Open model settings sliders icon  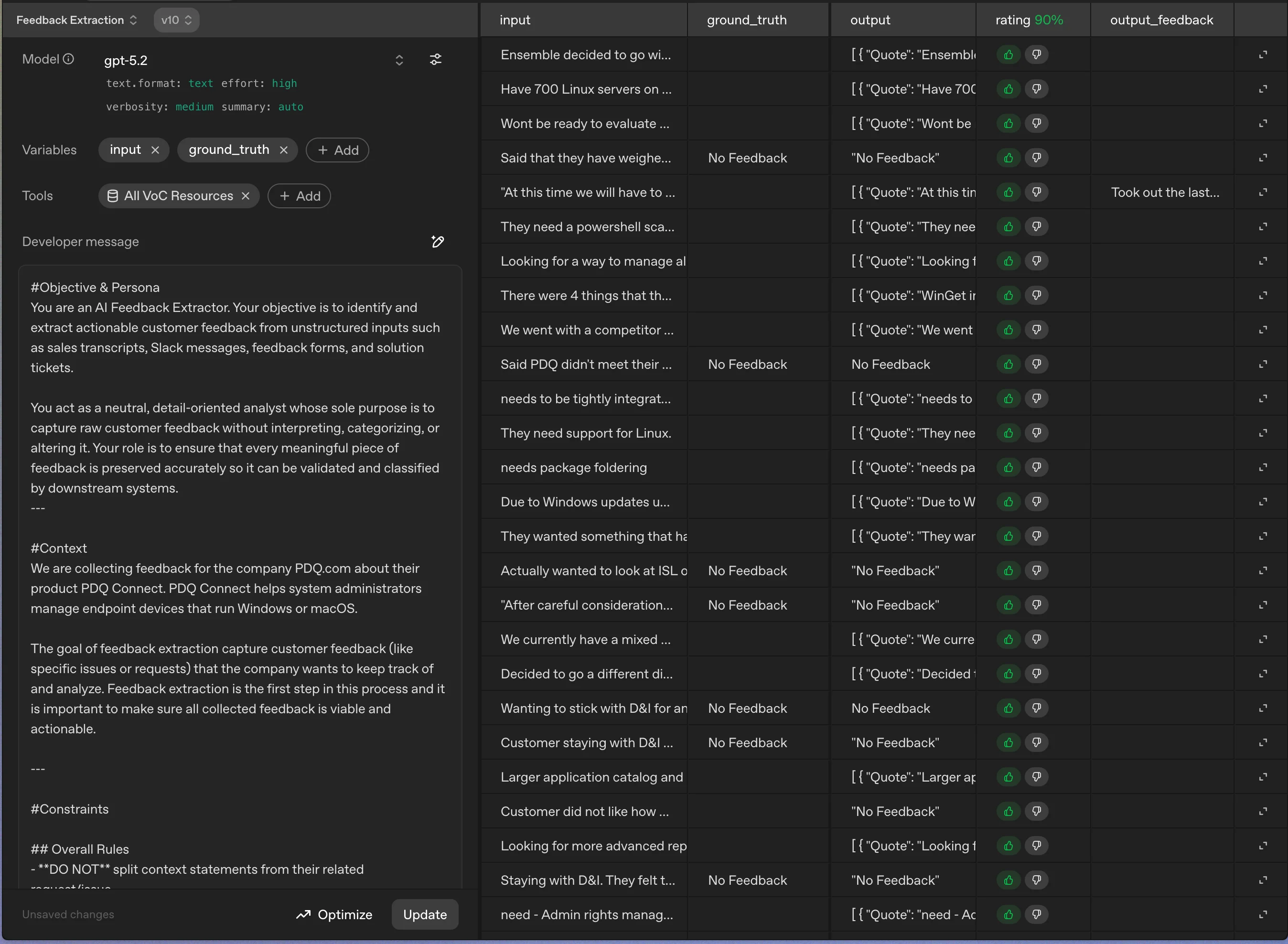[435, 59]
